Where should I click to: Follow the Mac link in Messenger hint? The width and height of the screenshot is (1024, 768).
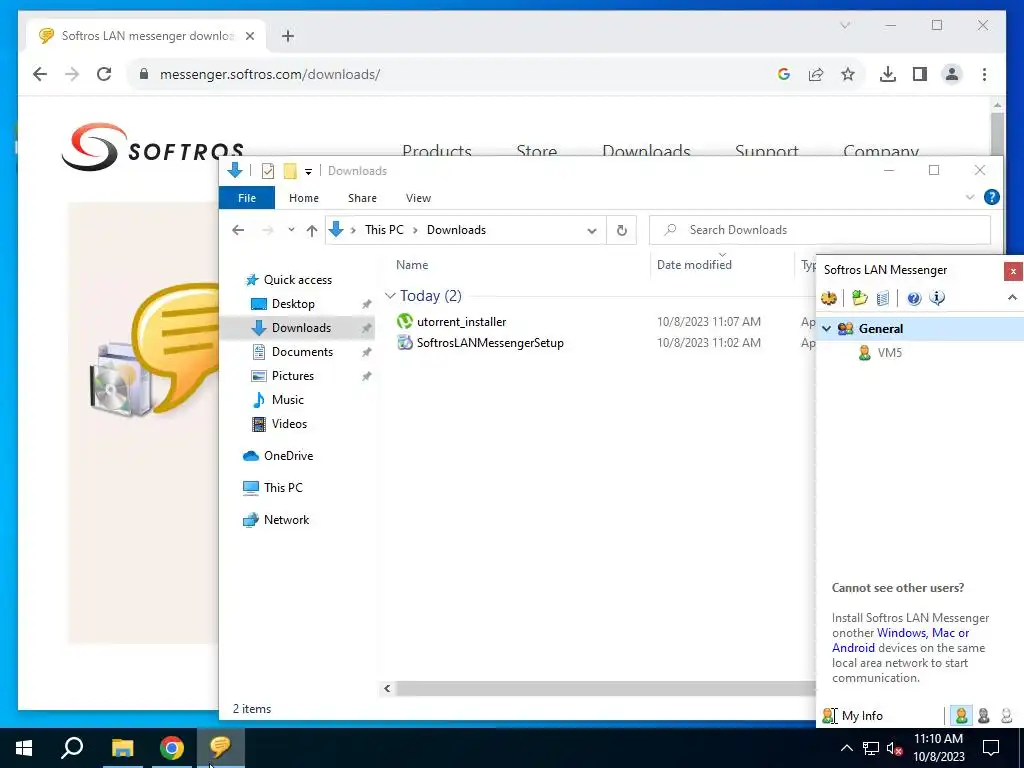coord(943,633)
